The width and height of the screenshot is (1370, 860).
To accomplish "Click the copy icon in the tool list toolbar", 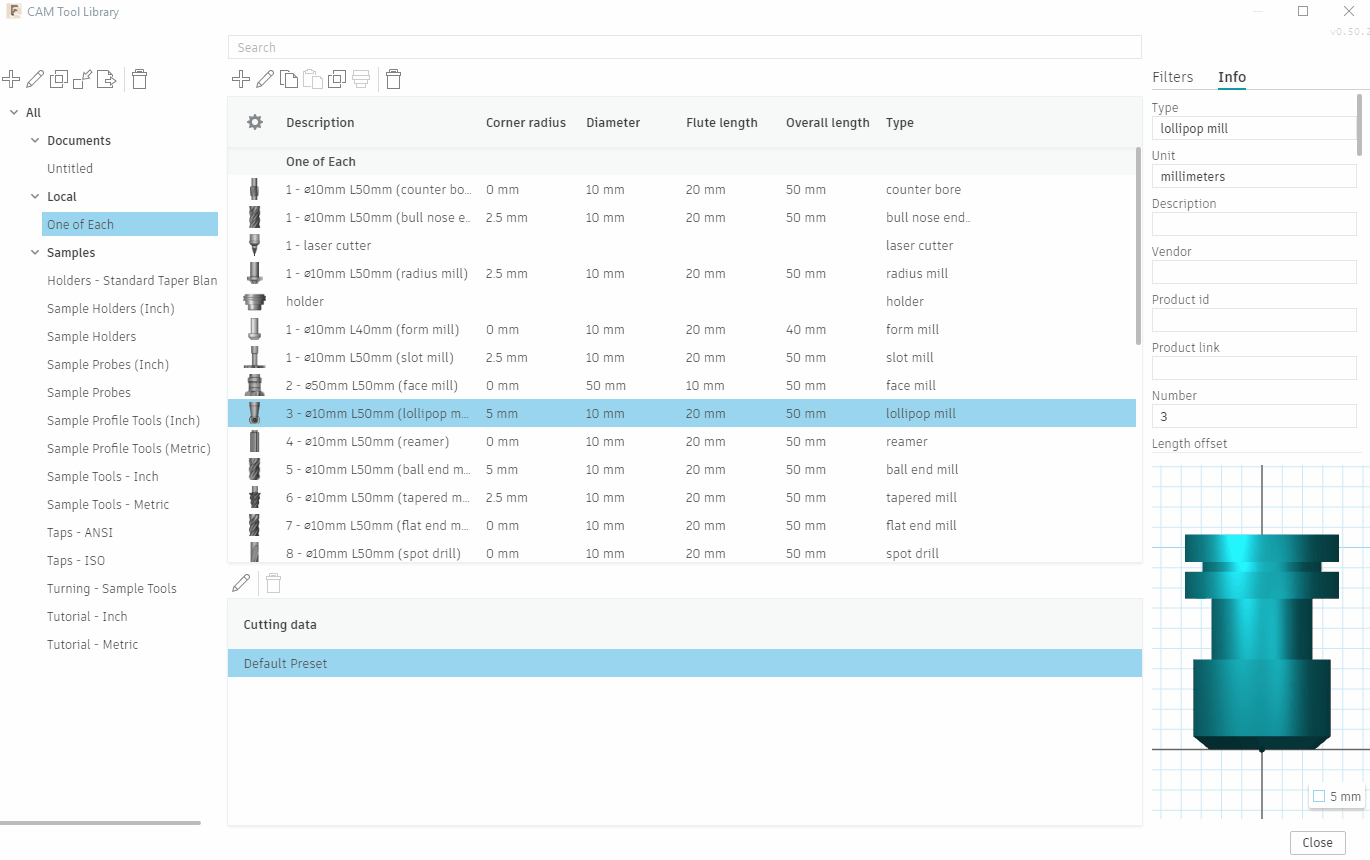I will click(289, 79).
